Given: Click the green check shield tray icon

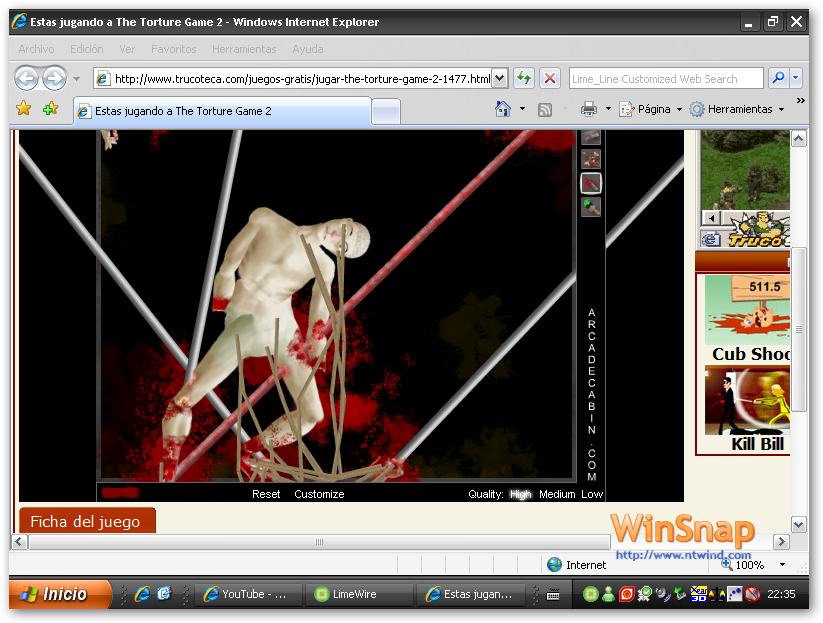Looking at the screenshot, I should pos(645,594).
